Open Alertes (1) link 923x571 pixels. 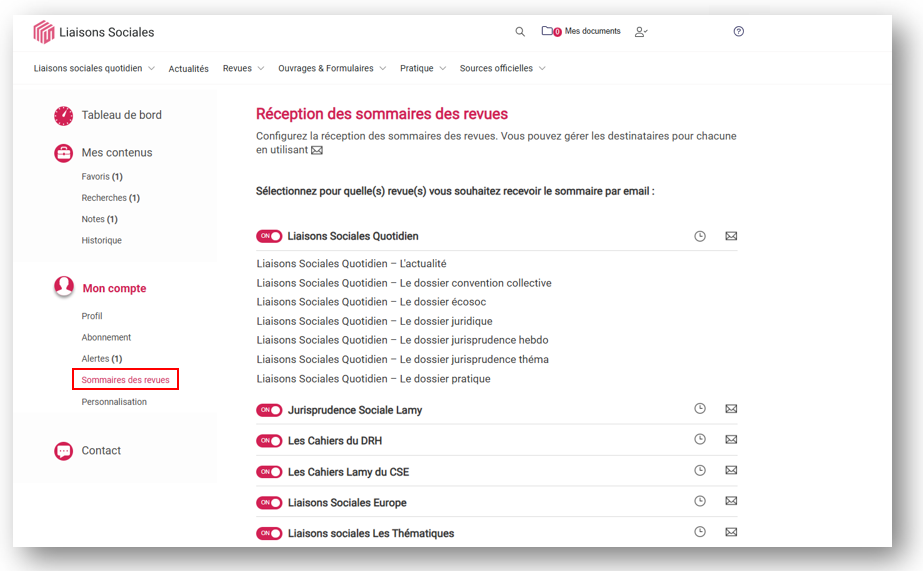tap(102, 358)
